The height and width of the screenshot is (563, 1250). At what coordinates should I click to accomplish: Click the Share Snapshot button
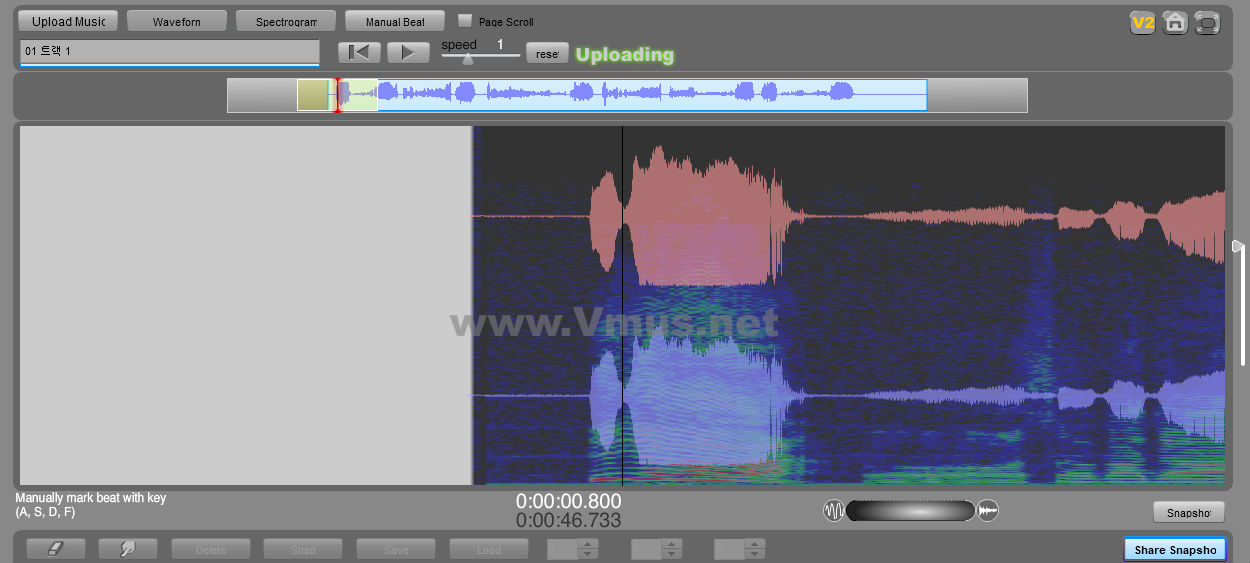[1175, 549]
